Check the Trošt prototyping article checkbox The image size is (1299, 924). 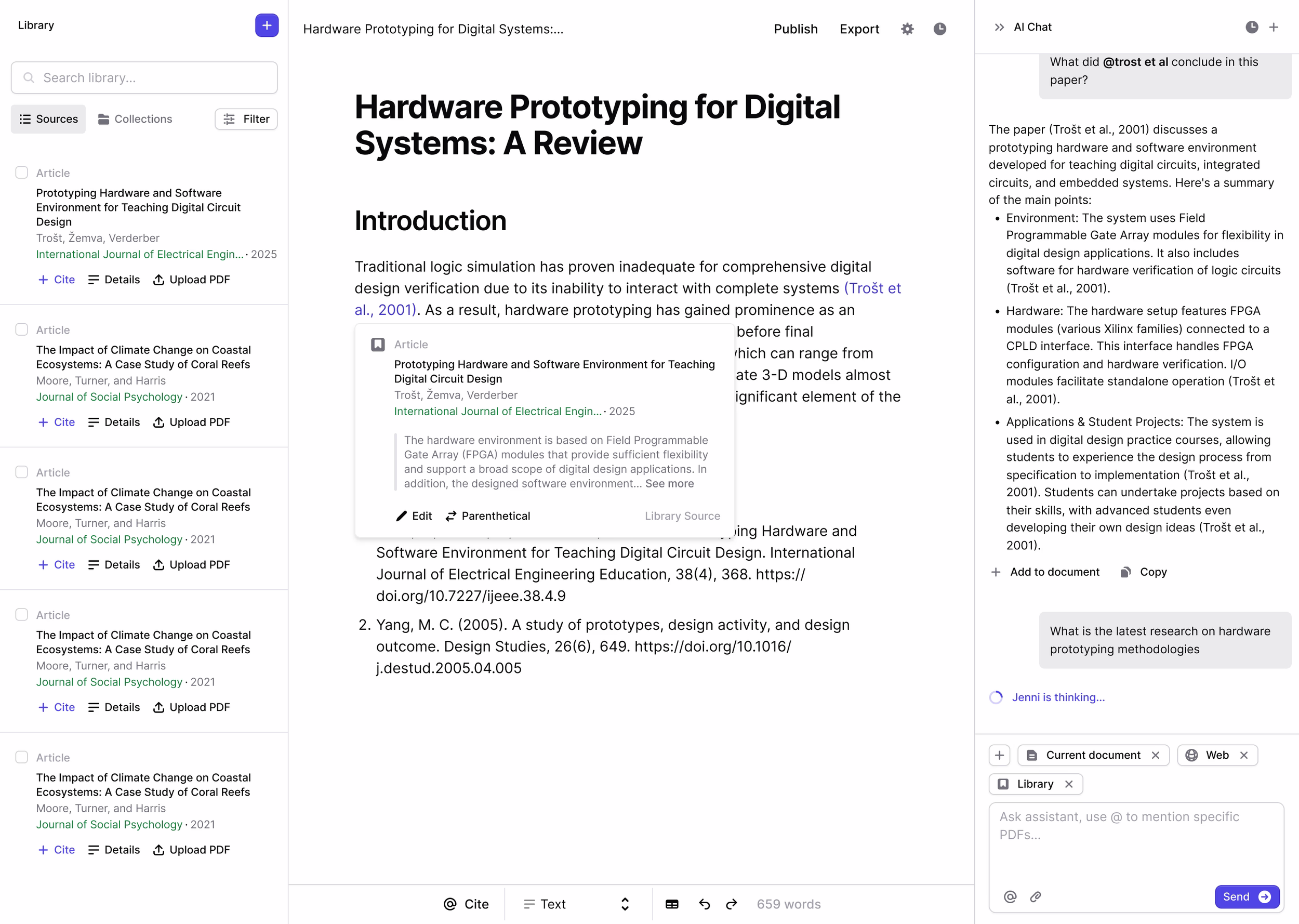pos(22,173)
